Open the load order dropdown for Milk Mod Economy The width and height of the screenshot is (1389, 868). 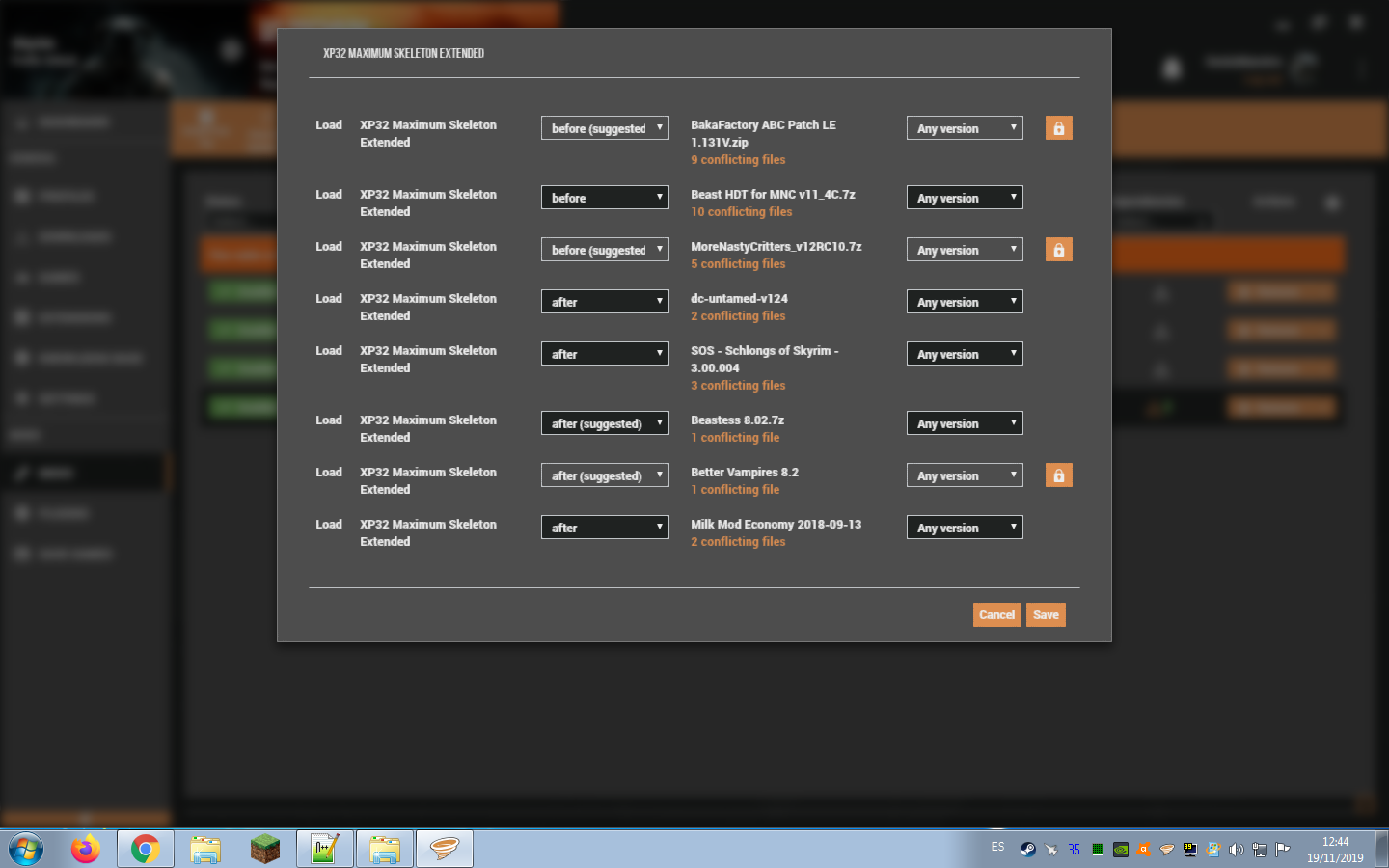click(605, 528)
